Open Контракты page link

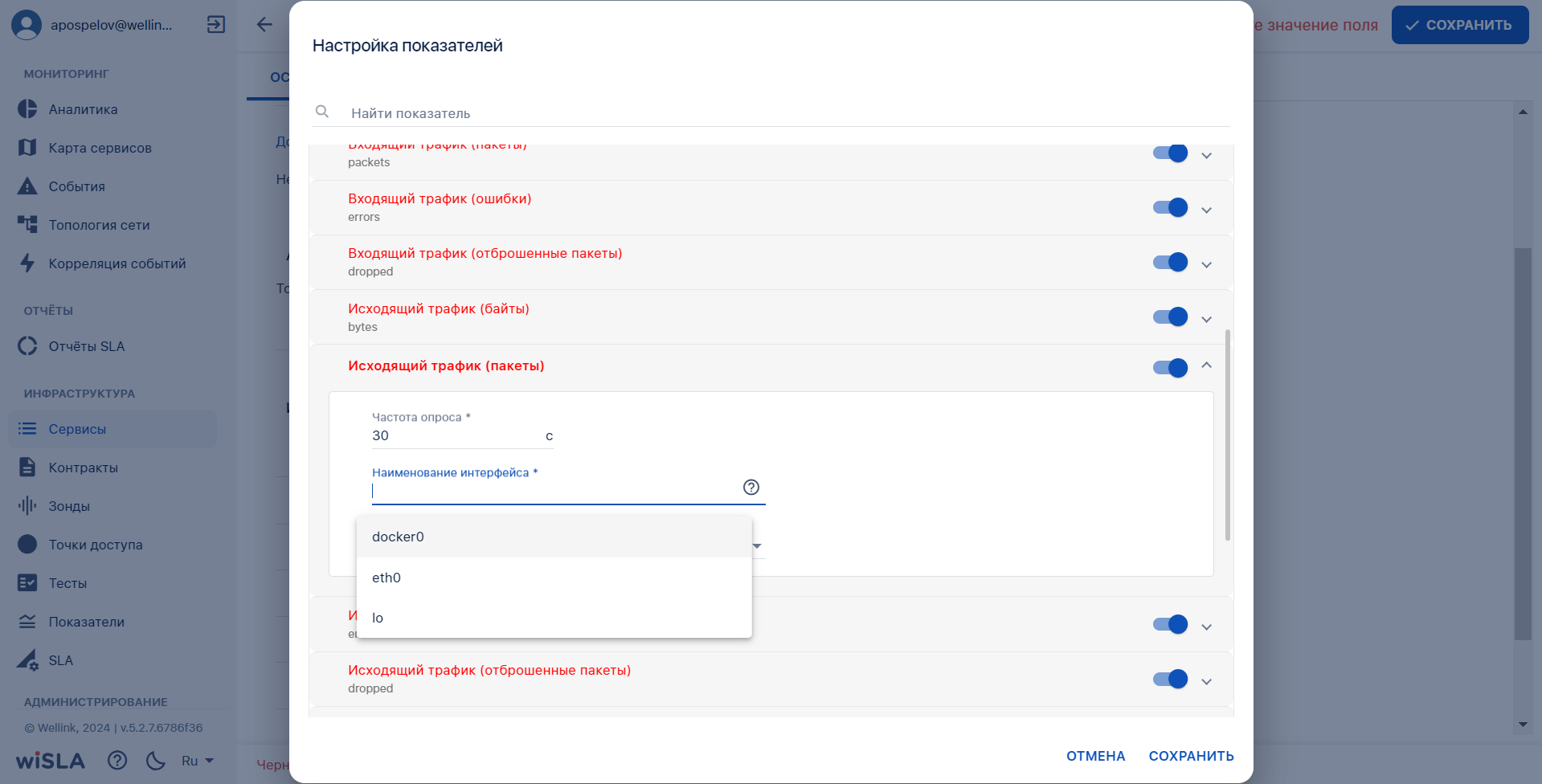coord(112,468)
